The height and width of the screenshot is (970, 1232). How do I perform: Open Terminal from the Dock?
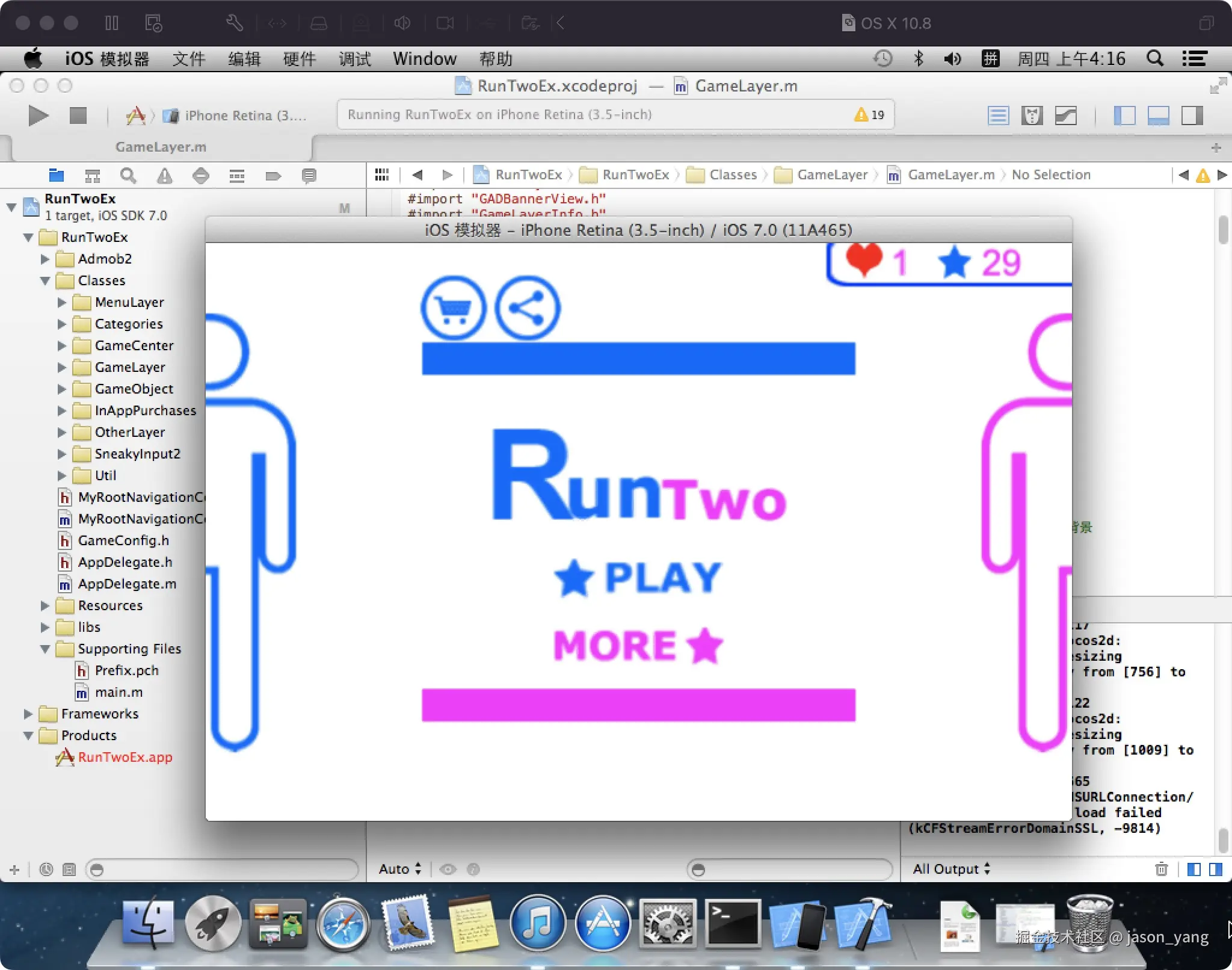coord(732,924)
